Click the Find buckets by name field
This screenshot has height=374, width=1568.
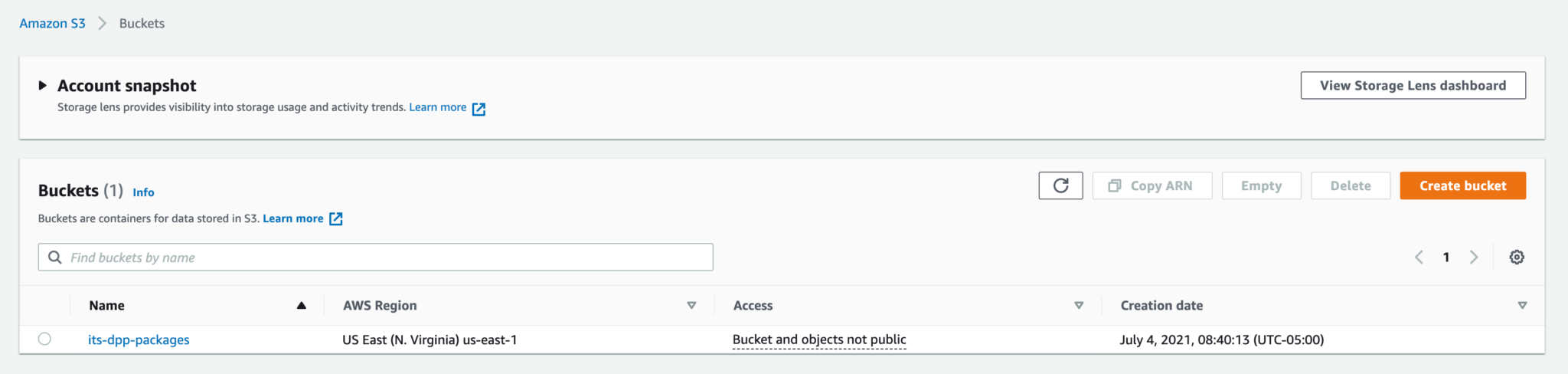click(375, 258)
